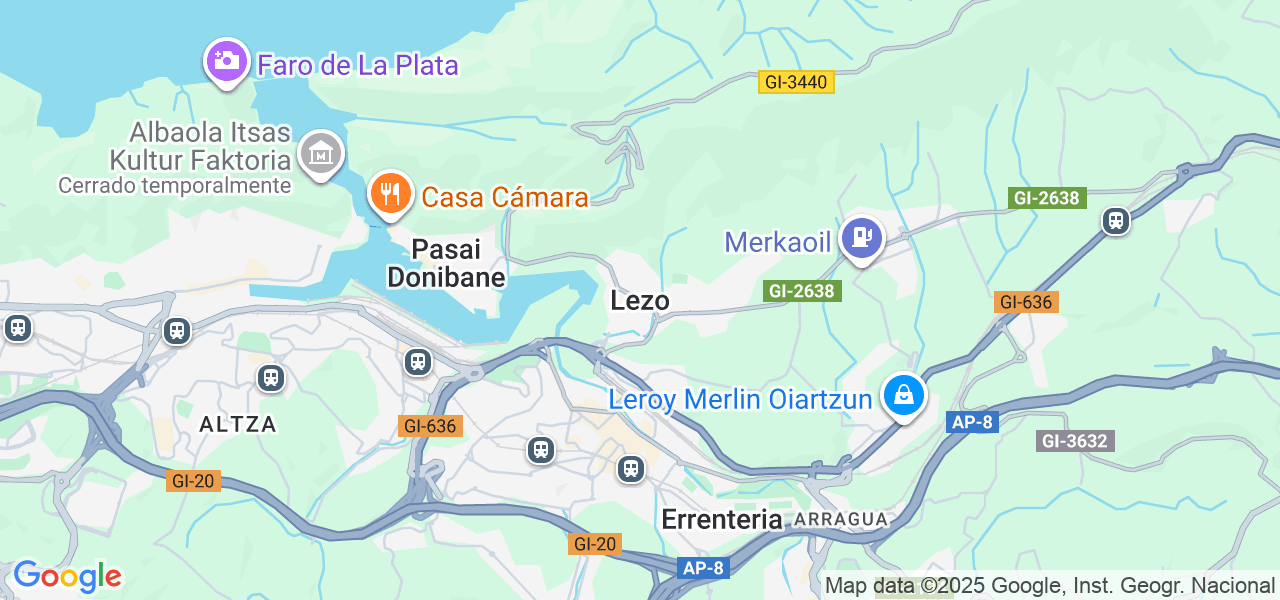Select the train station icon near GI-2638 top right
This screenshot has height=600, width=1280.
1116,221
